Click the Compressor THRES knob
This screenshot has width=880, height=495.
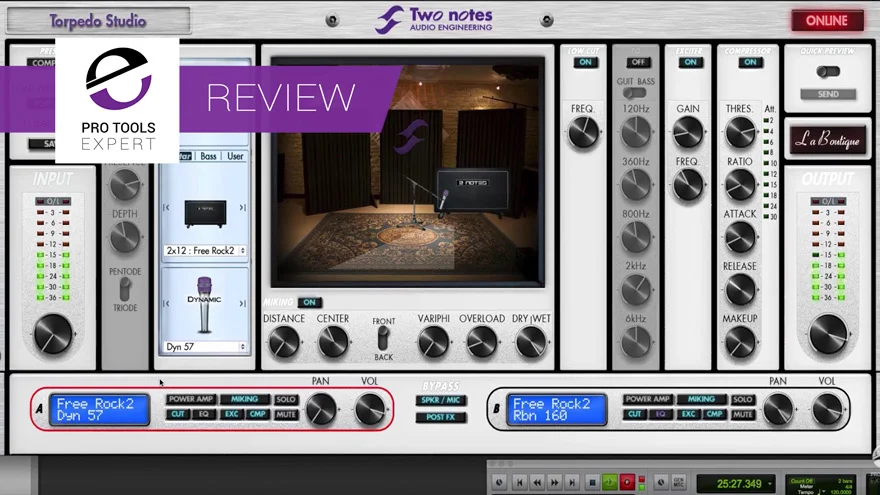[x=740, y=133]
